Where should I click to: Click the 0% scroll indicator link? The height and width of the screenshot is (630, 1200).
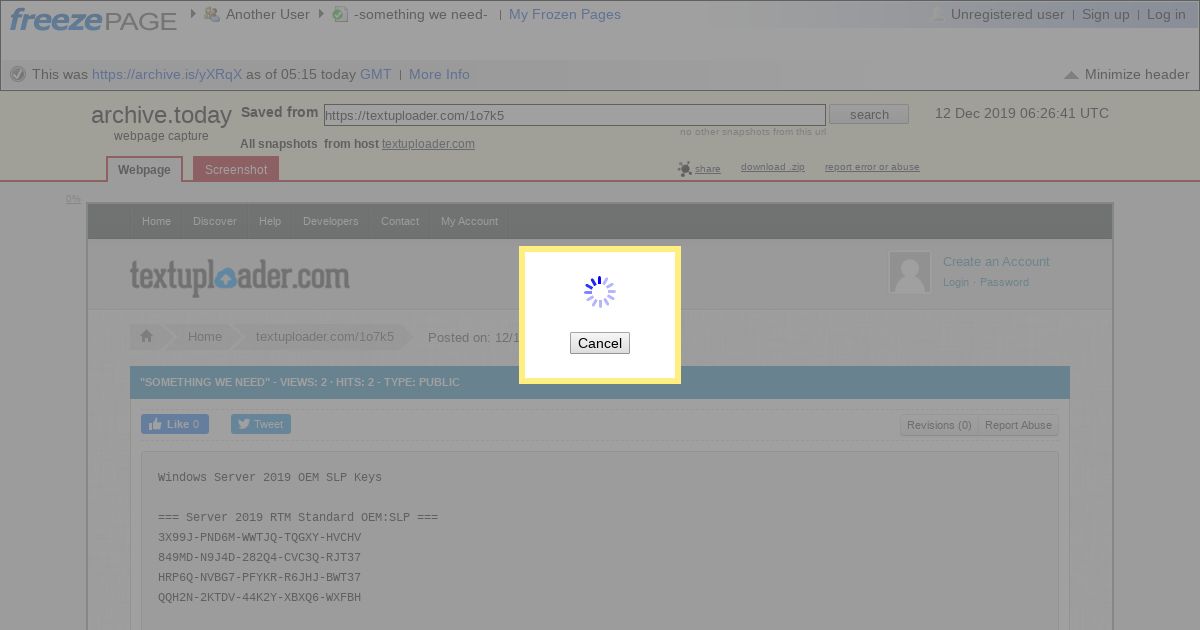click(x=73, y=199)
